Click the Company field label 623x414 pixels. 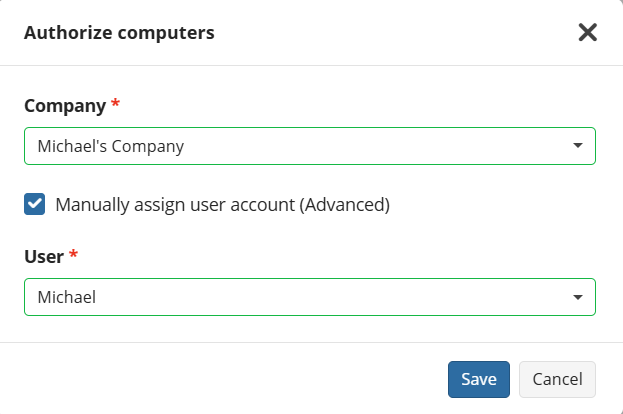[x=65, y=106]
